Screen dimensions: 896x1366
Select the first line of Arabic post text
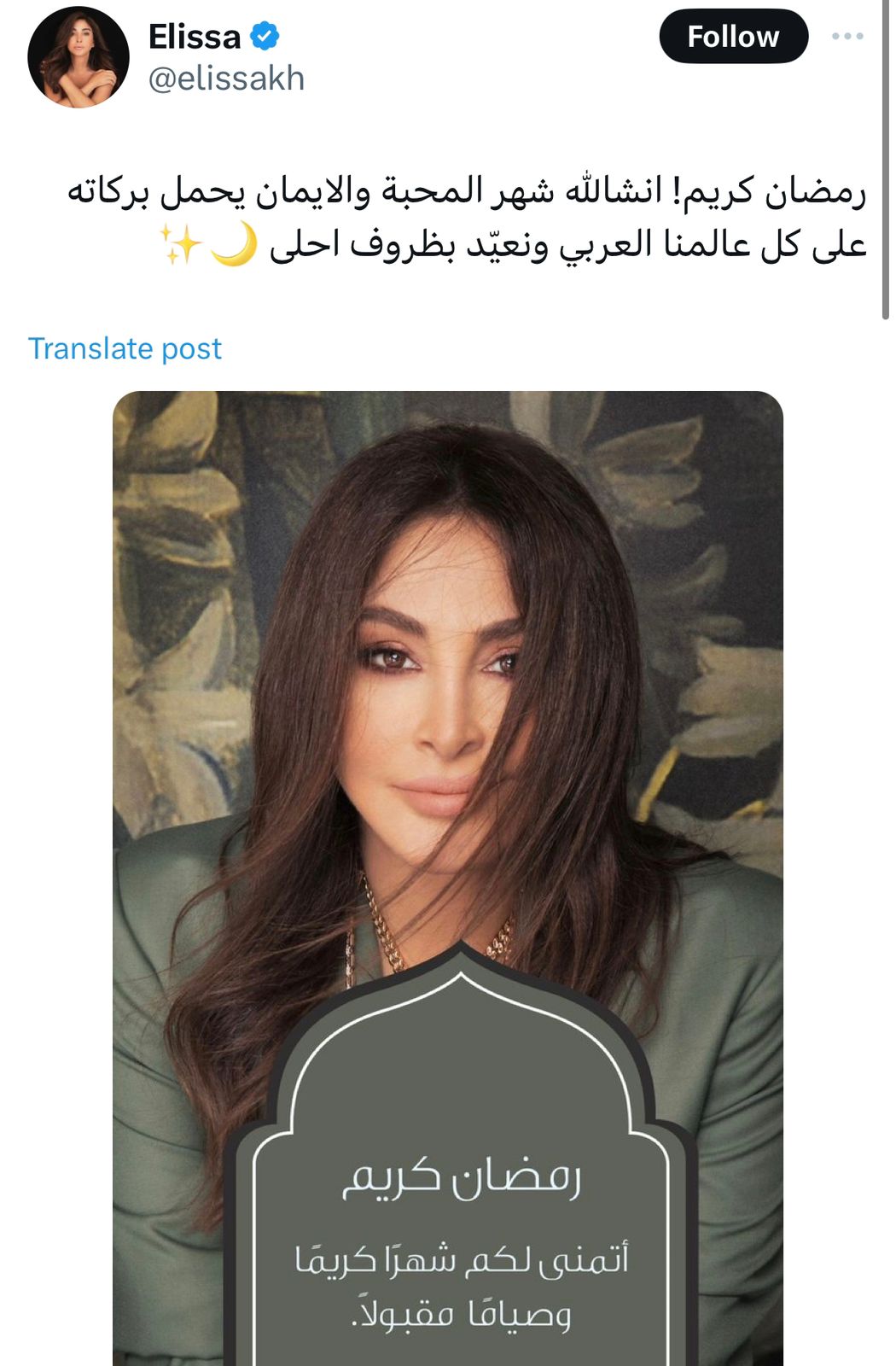coord(467,192)
